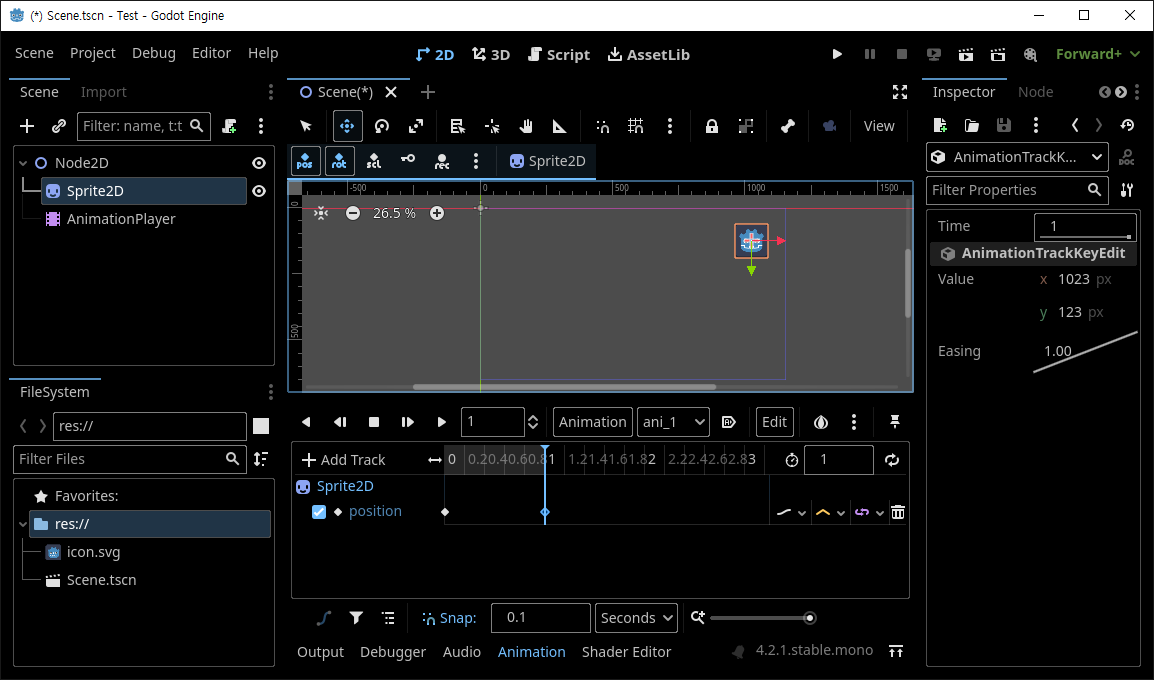Open skeleton bone options
1154x680 pixels.
tap(787, 126)
